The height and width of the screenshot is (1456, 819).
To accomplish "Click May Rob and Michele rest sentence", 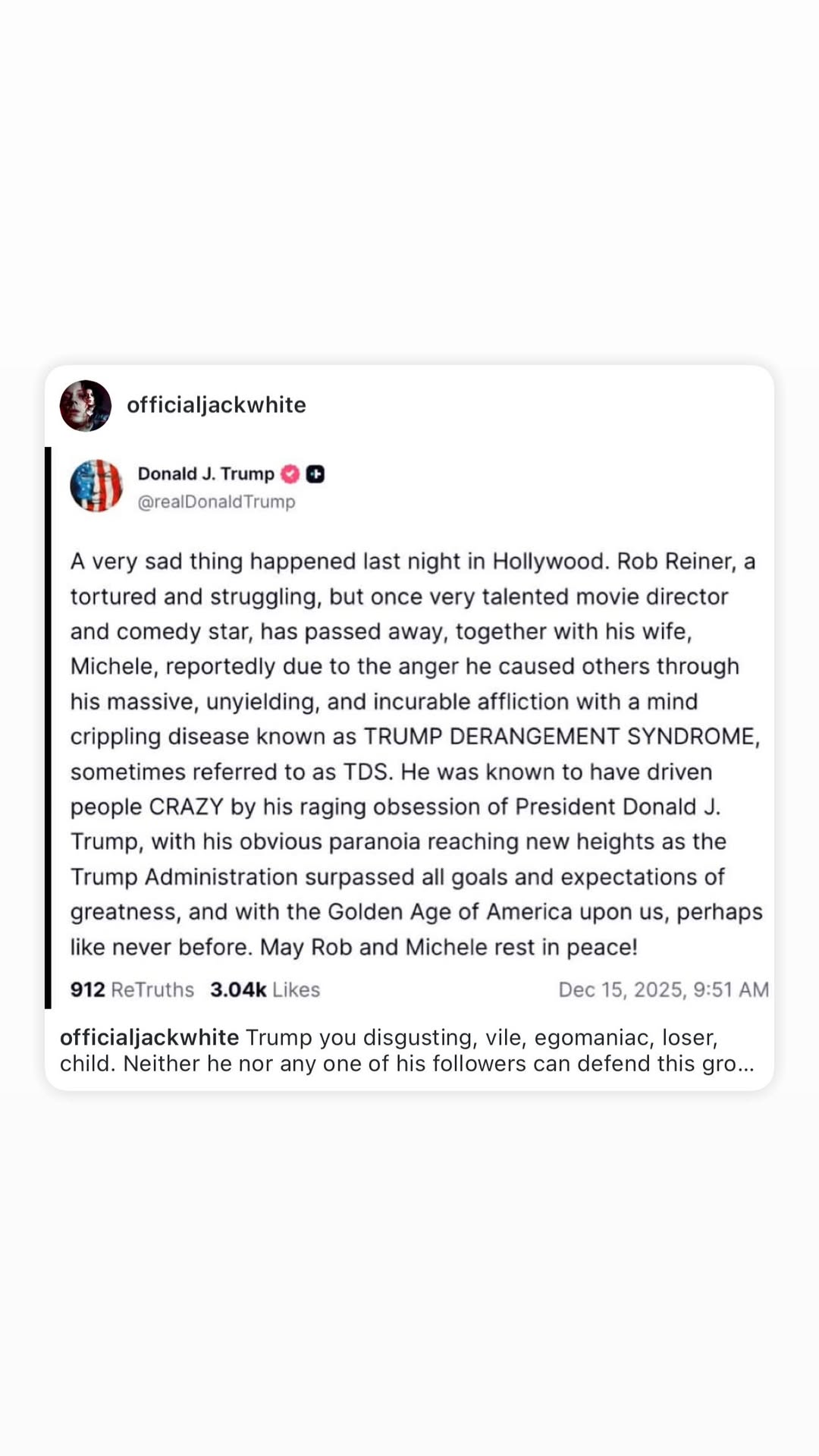I will tap(449, 947).
